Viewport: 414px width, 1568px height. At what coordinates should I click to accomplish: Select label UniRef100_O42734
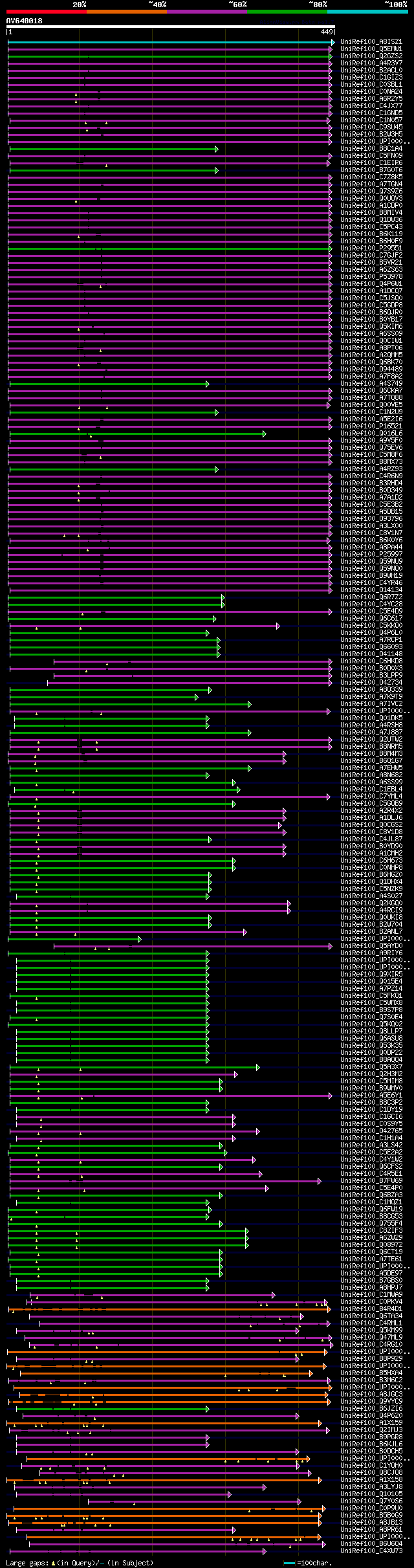click(x=371, y=683)
